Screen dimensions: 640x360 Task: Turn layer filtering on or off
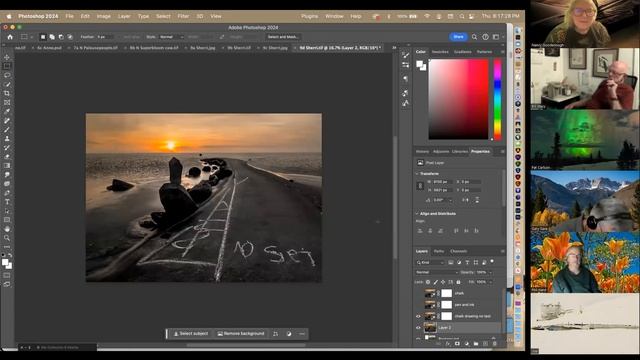[492, 262]
